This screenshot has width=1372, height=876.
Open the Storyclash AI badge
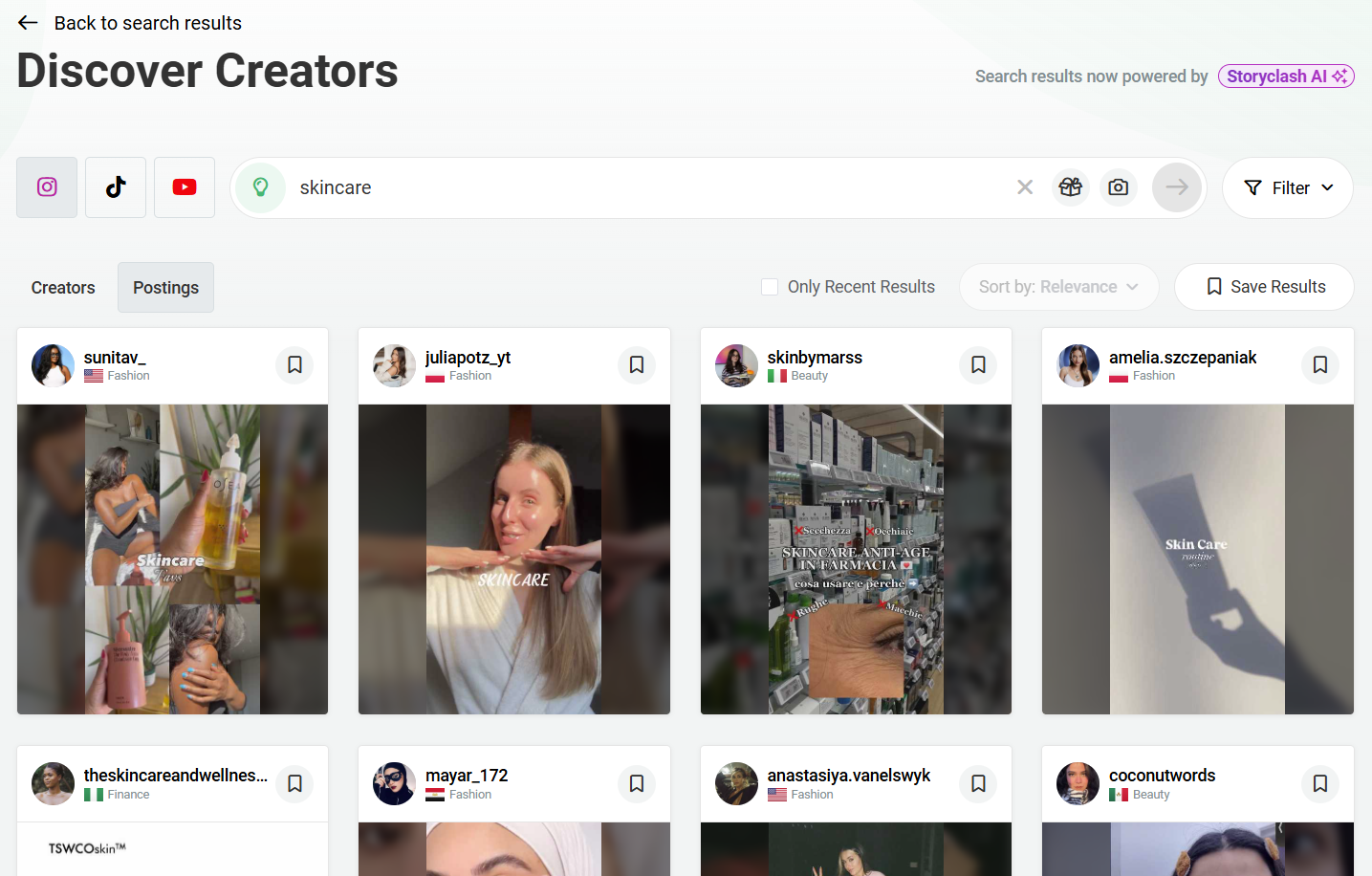1286,76
